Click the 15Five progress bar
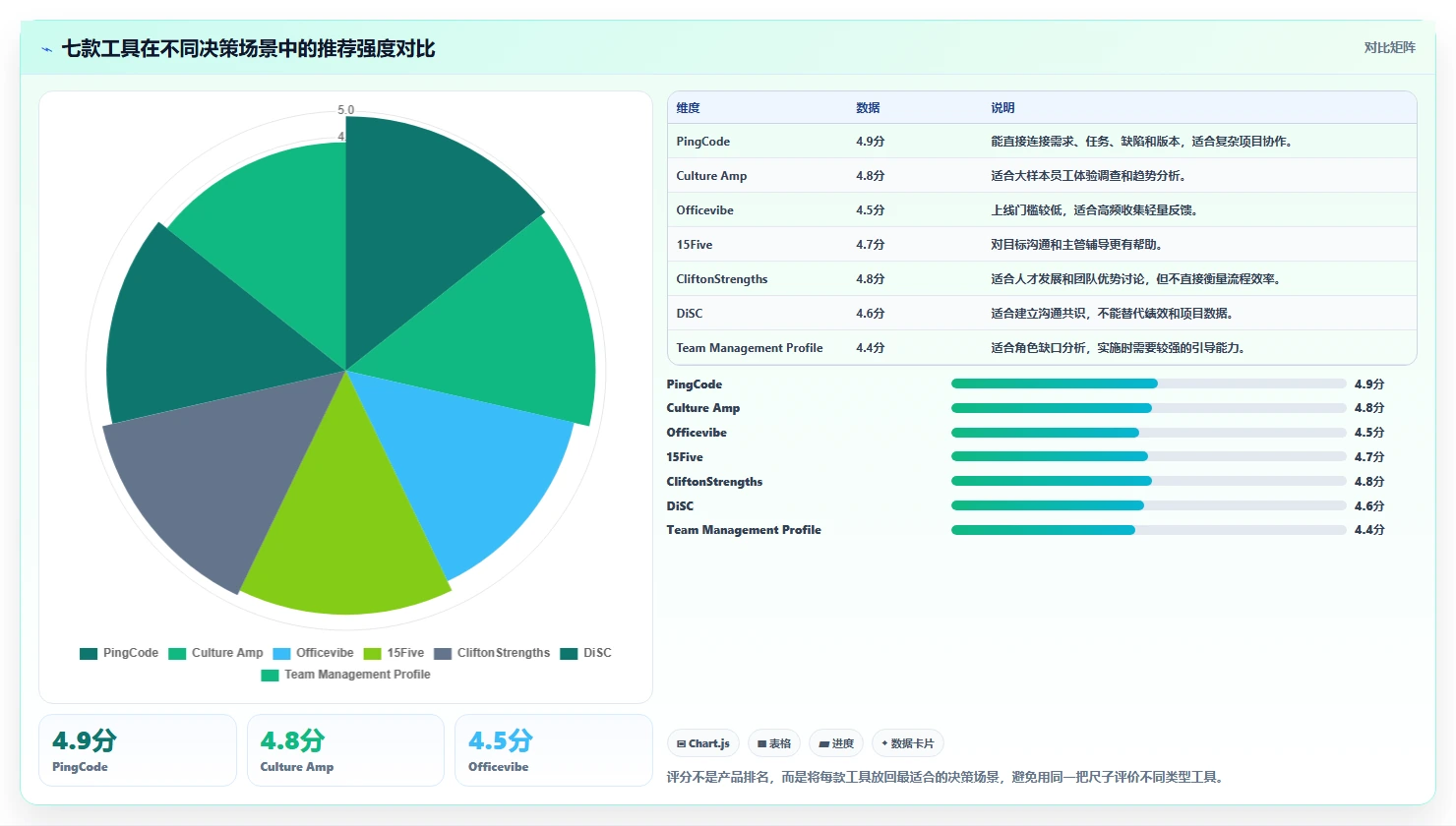This screenshot has width=1456, height=826. click(x=1149, y=456)
